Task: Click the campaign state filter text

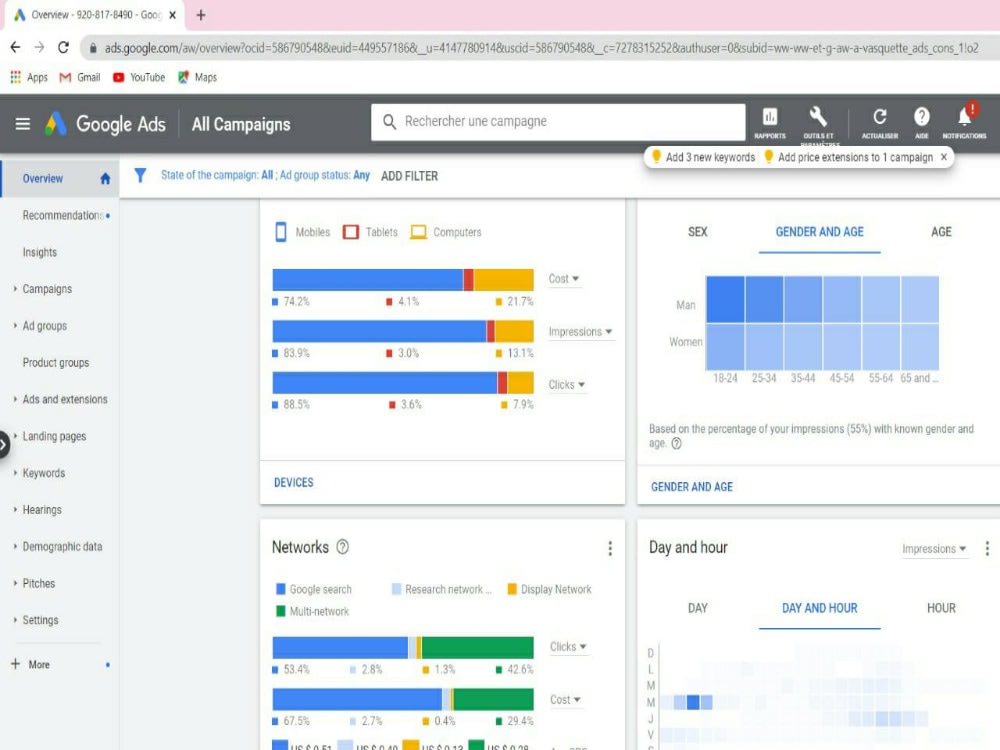Action: pyautogui.click(x=265, y=175)
